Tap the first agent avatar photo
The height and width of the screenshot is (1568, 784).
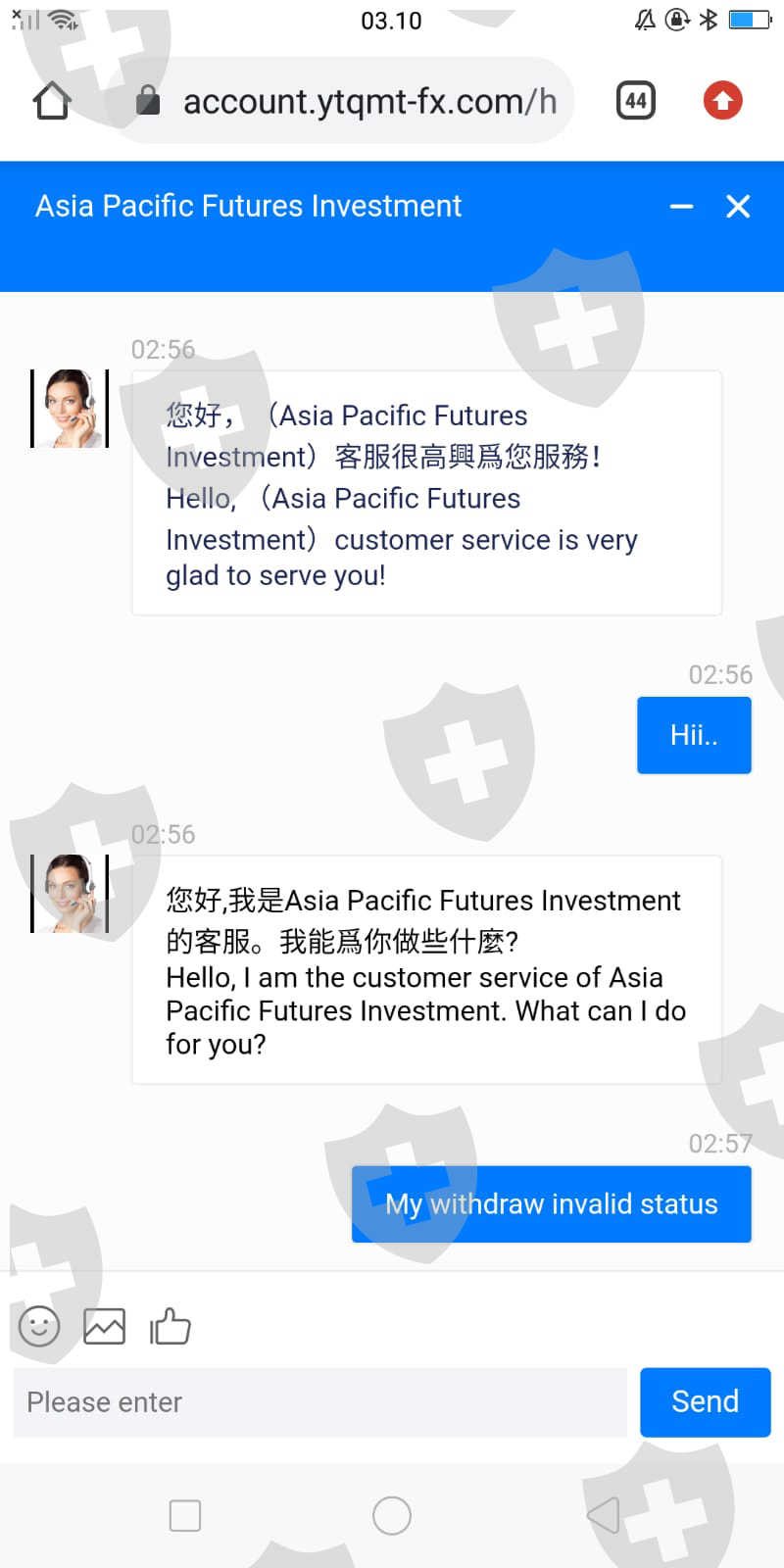[70, 409]
